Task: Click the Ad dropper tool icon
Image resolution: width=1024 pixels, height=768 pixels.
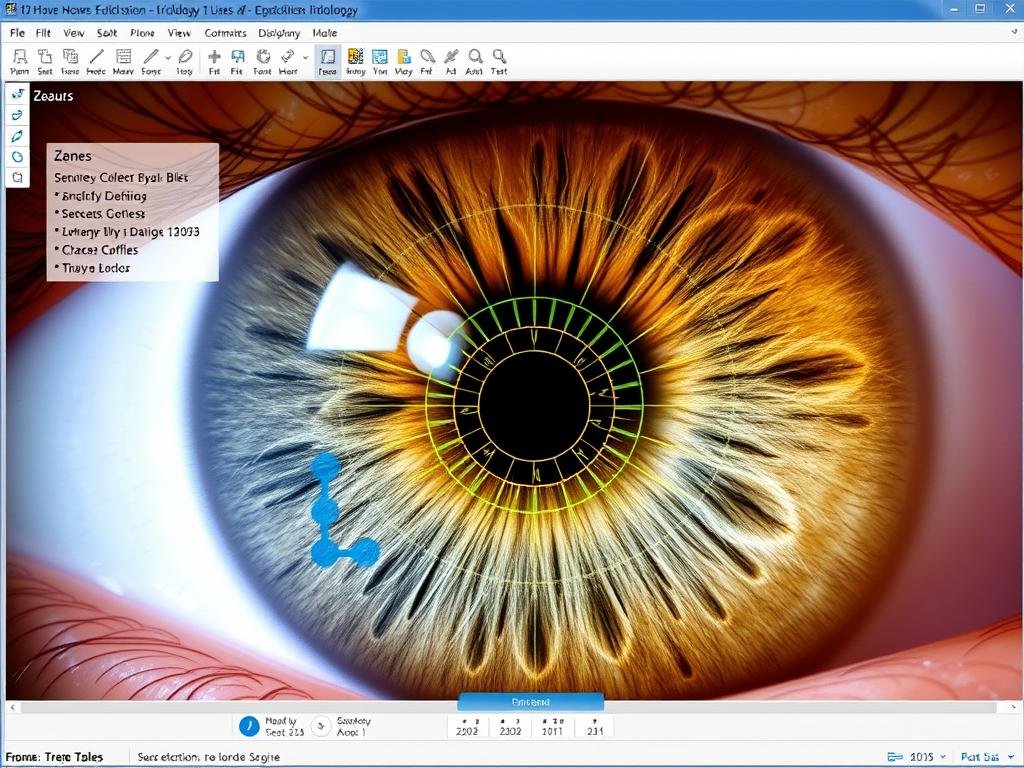Action: pyautogui.click(x=451, y=57)
